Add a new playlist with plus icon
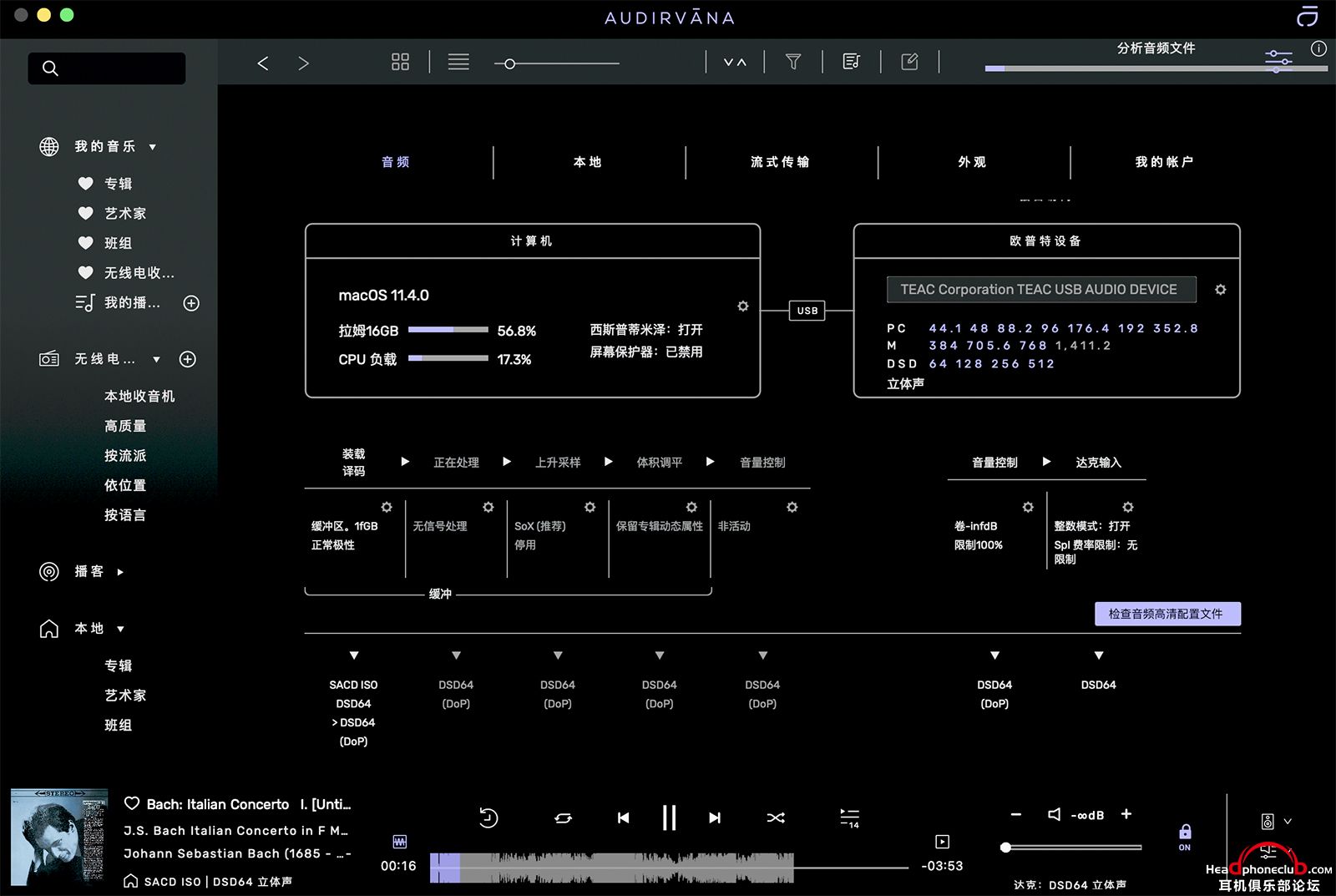 [191, 303]
